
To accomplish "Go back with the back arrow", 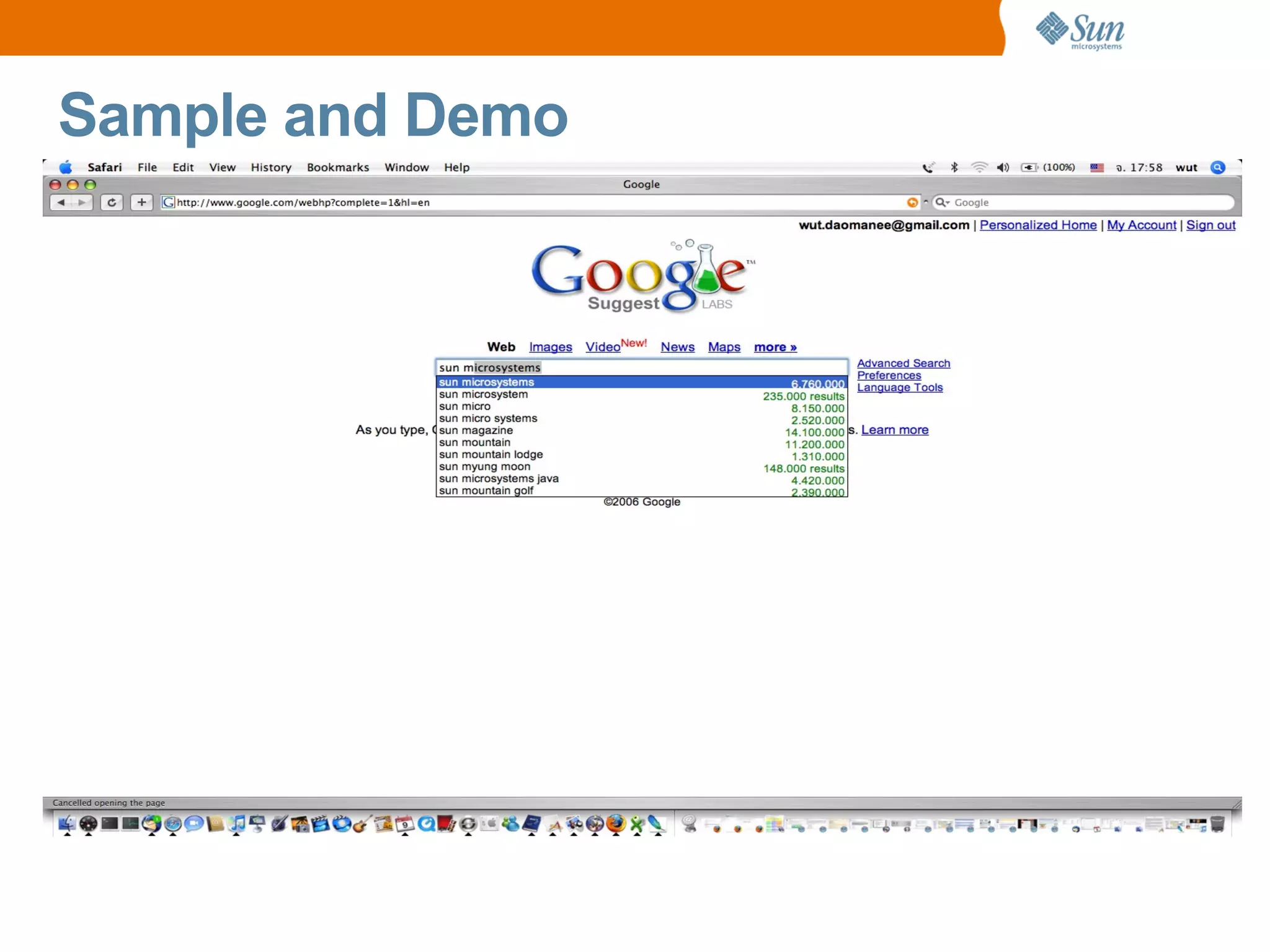I will pos(61,202).
